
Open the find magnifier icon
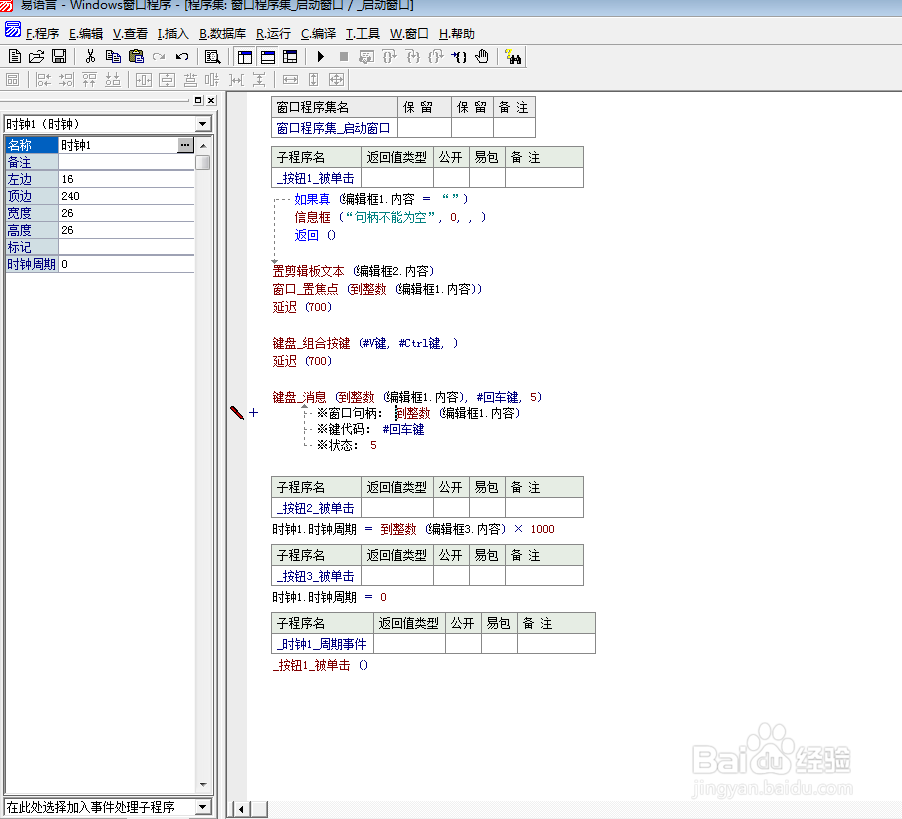click(212, 56)
